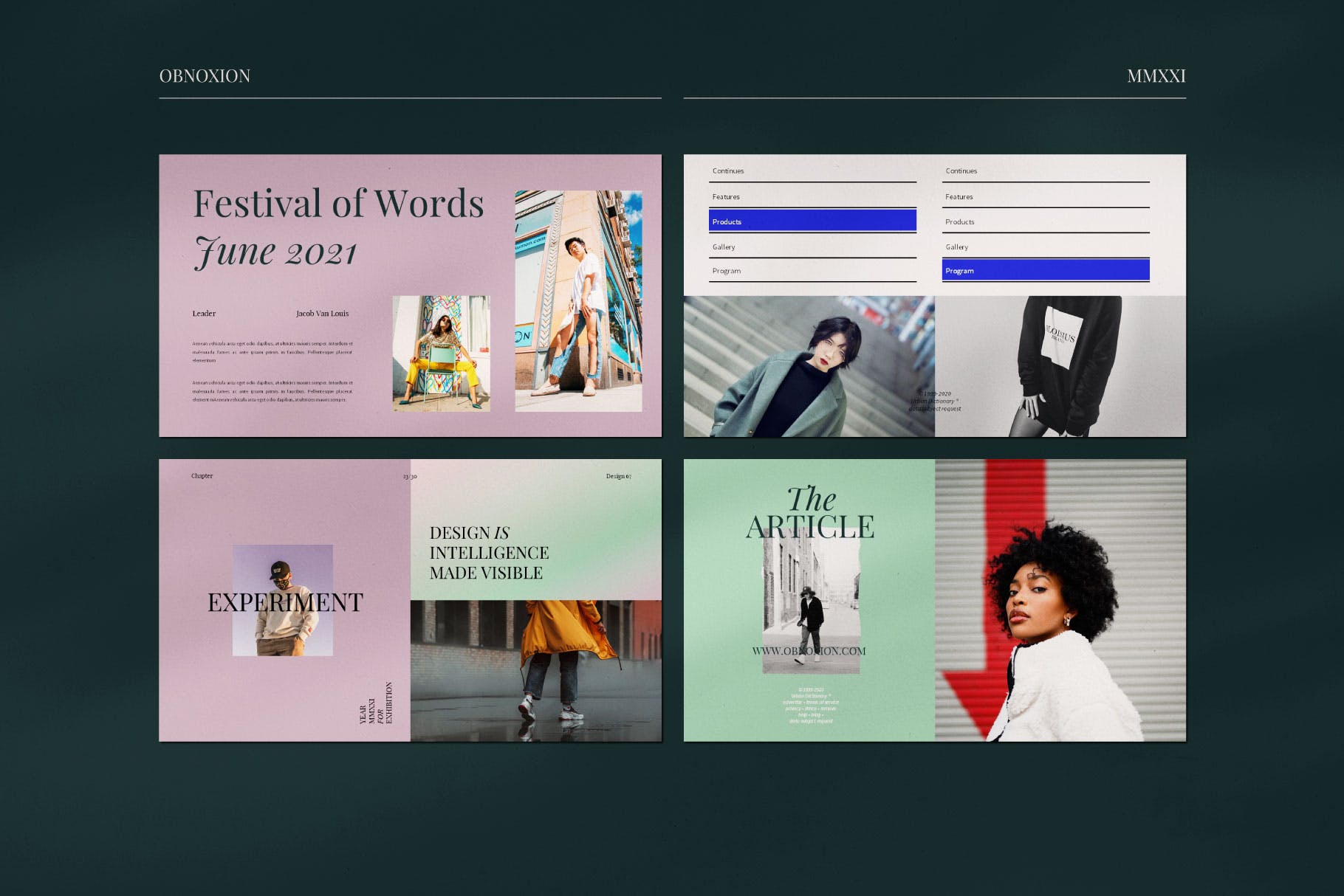Click The Article heading

810,514
